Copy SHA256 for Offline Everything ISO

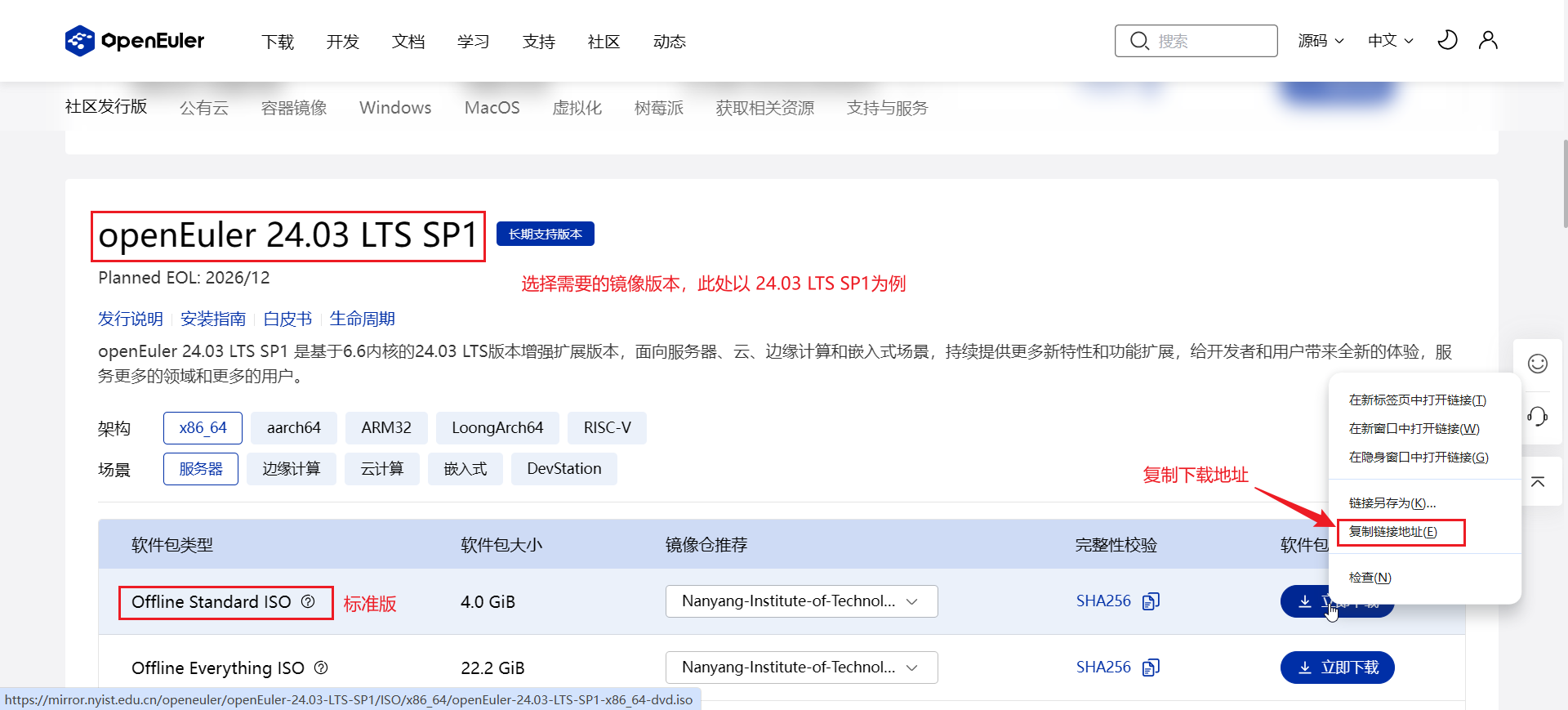point(1151,668)
